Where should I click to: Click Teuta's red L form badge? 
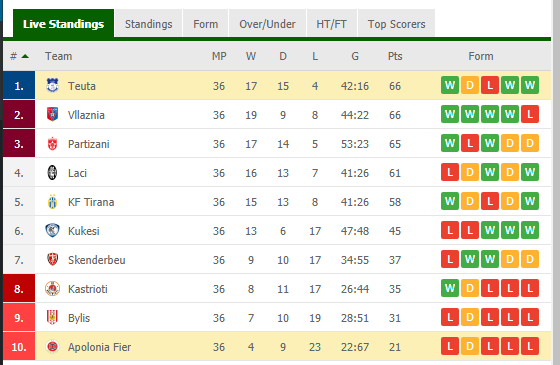(x=490, y=85)
